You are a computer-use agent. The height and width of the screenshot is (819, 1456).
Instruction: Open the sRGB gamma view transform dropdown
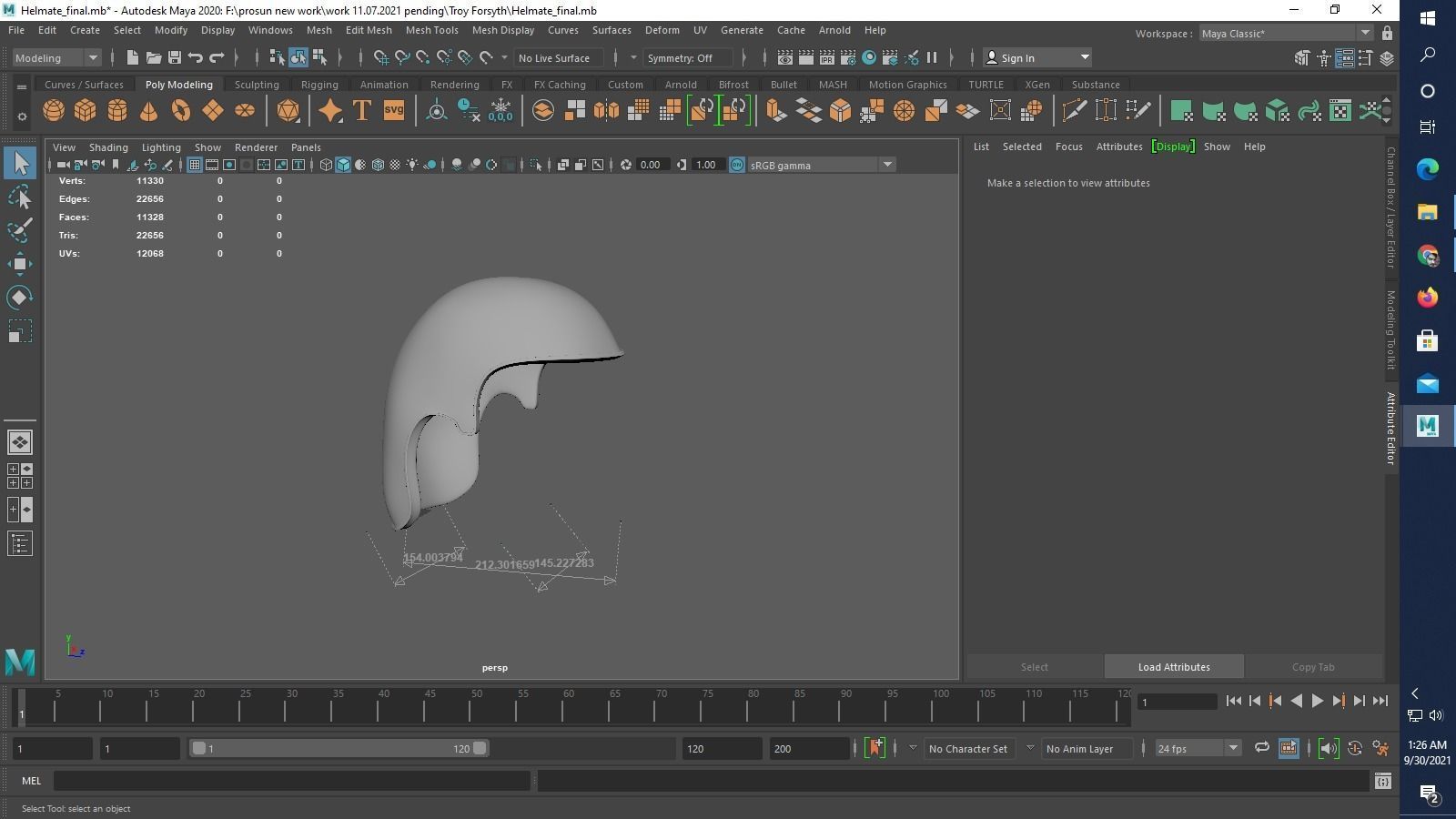[x=821, y=165]
